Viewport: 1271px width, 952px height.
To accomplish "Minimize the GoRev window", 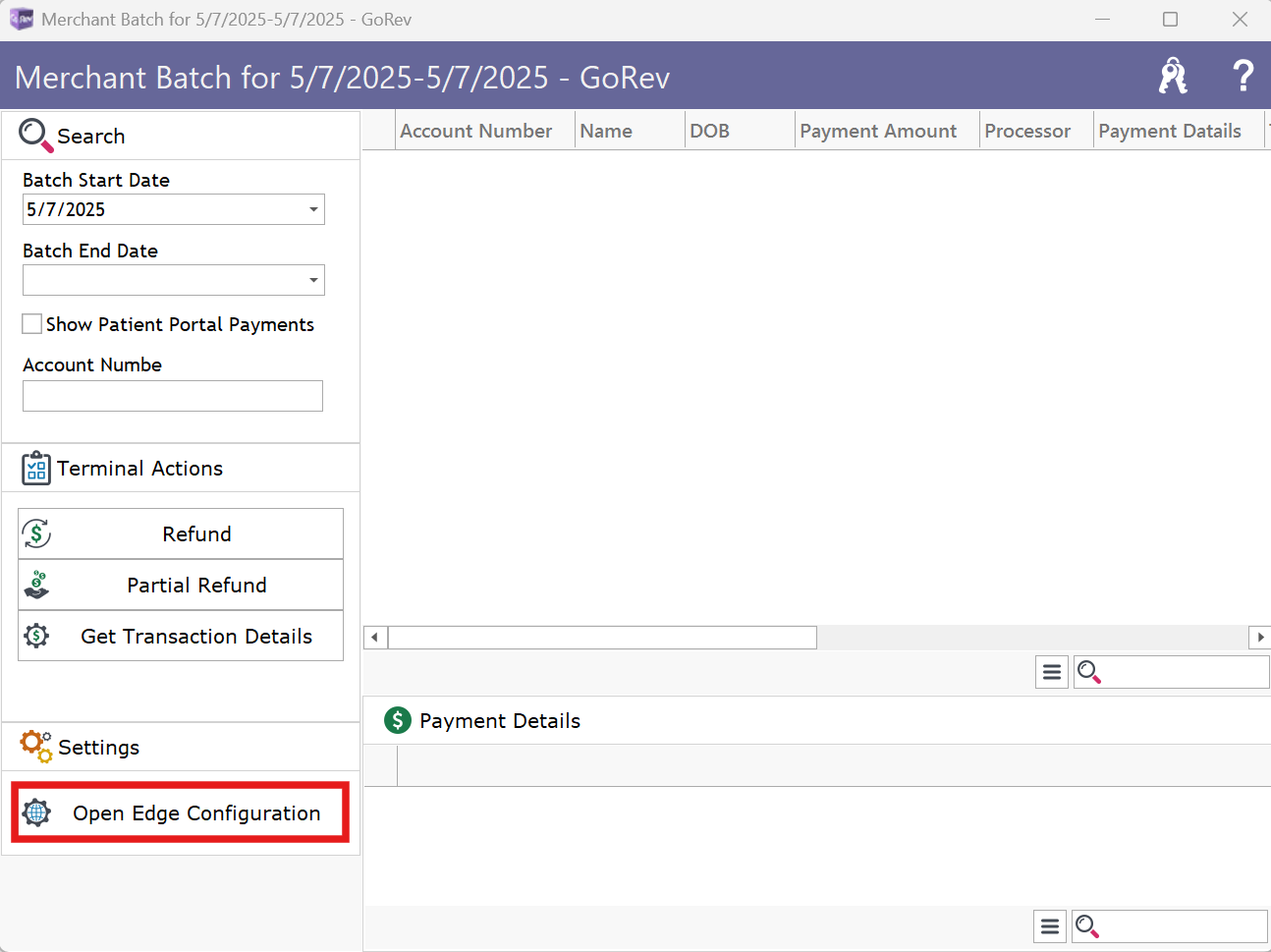I will coord(1103,20).
